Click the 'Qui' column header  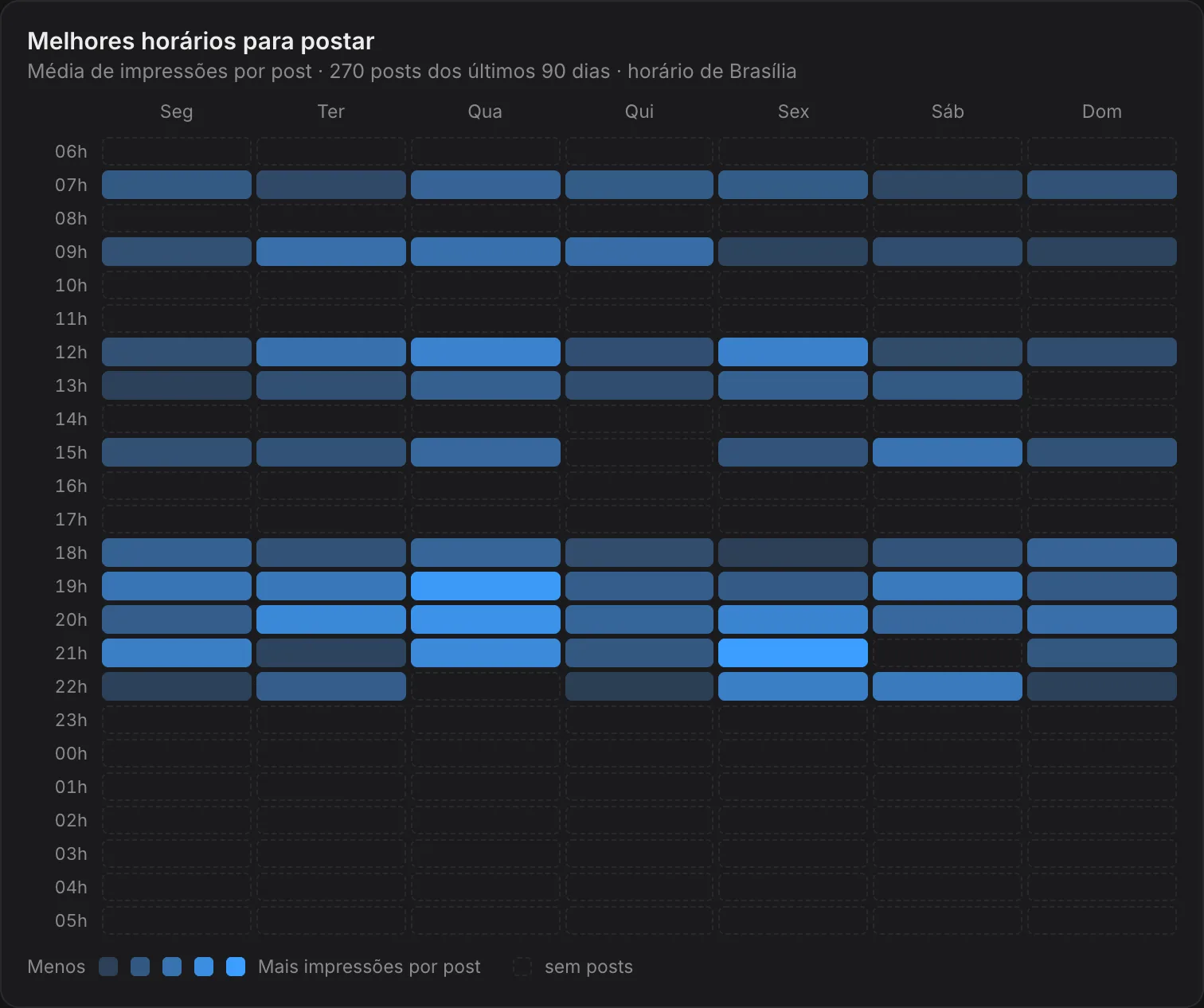coord(639,111)
